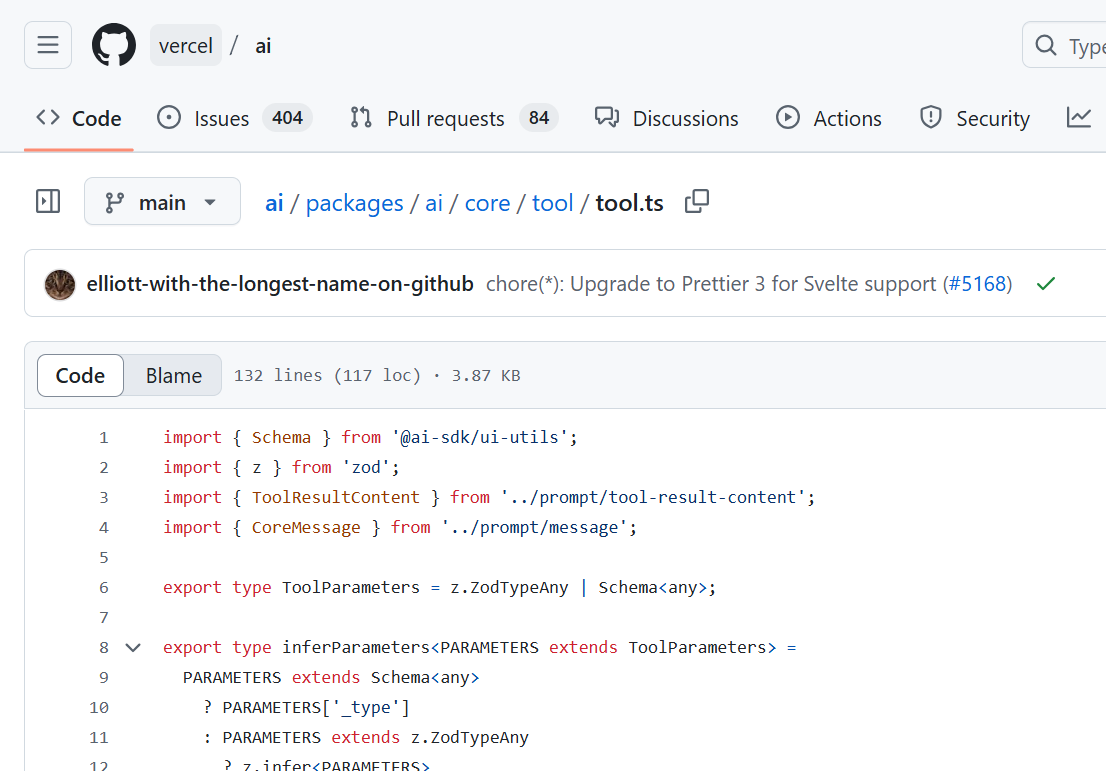Screen dimensions: 1106x771
Task: Go to the packages folder link
Action: pyautogui.click(x=355, y=202)
